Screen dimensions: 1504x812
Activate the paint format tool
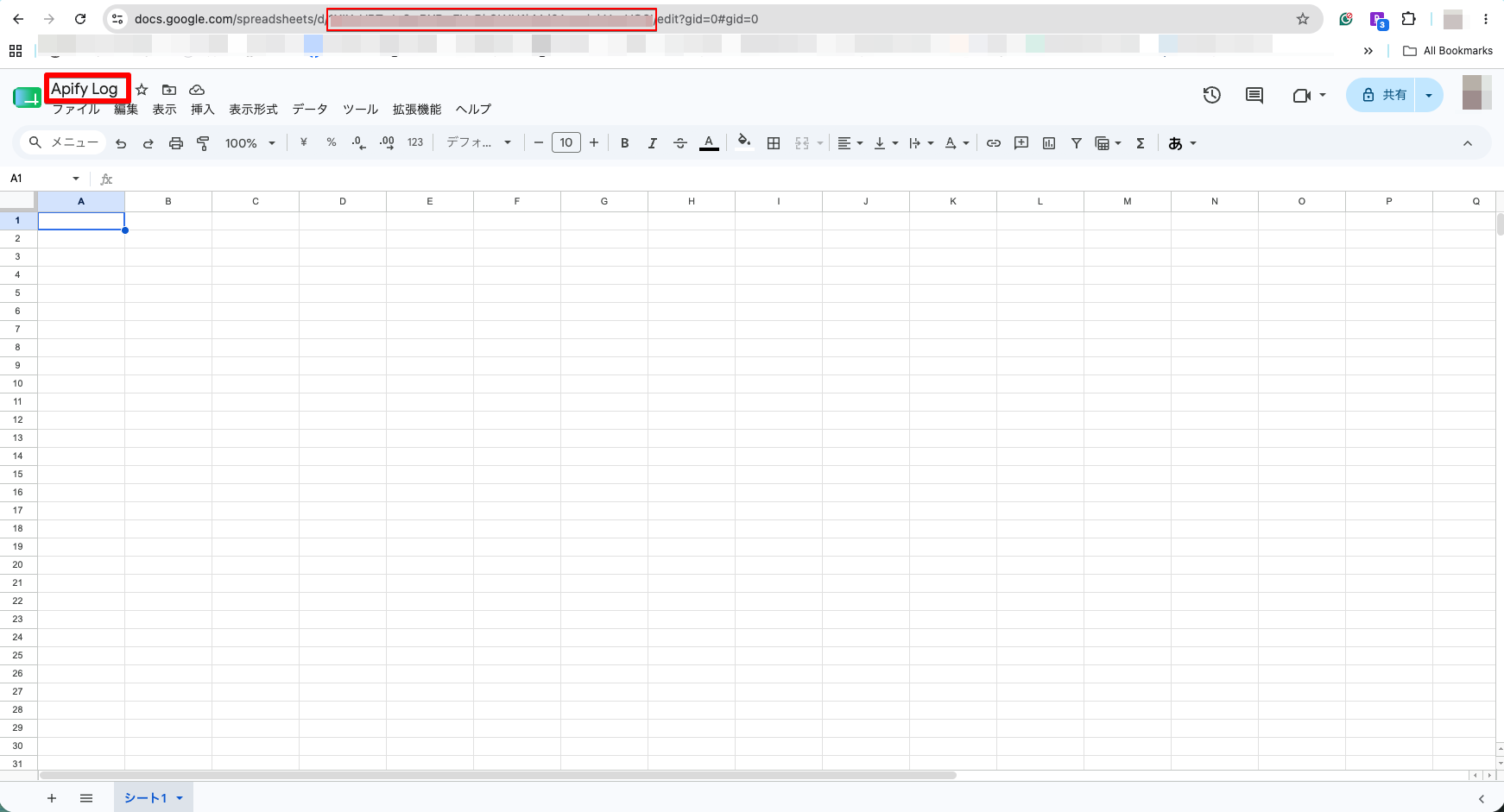pyautogui.click(x=204, y=143)
